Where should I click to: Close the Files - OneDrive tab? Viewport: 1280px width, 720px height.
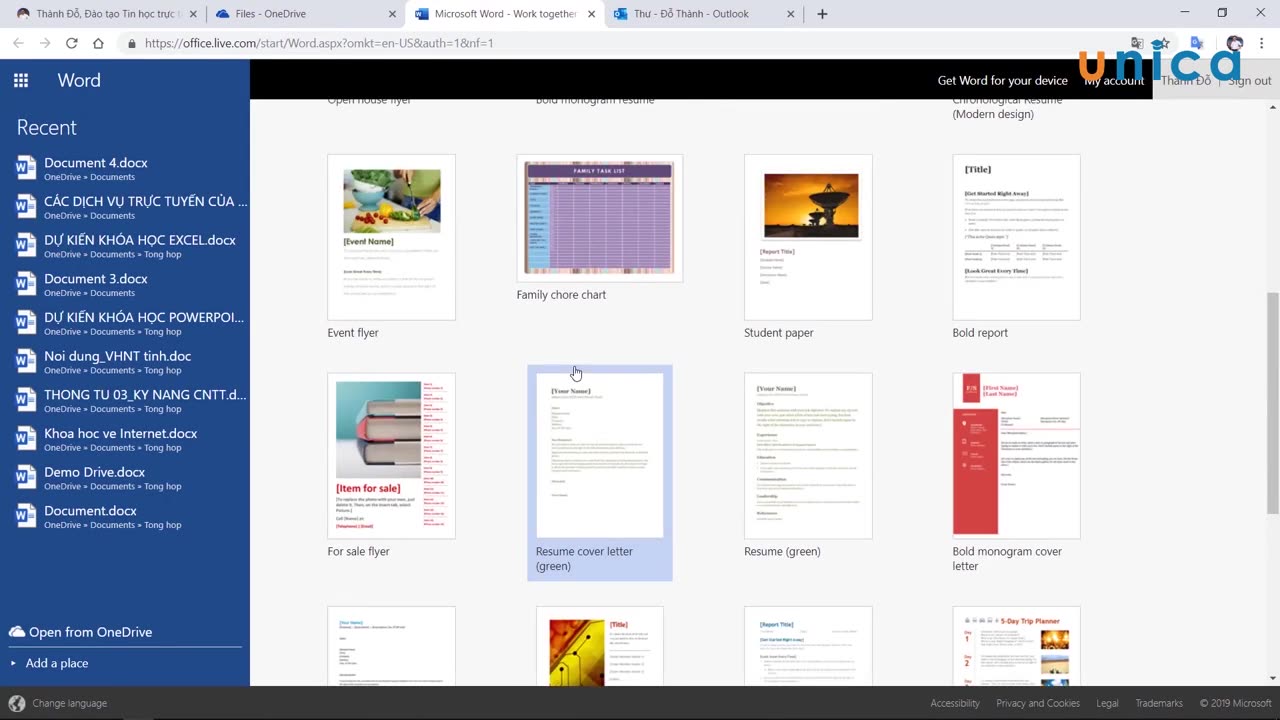point(391,14)
